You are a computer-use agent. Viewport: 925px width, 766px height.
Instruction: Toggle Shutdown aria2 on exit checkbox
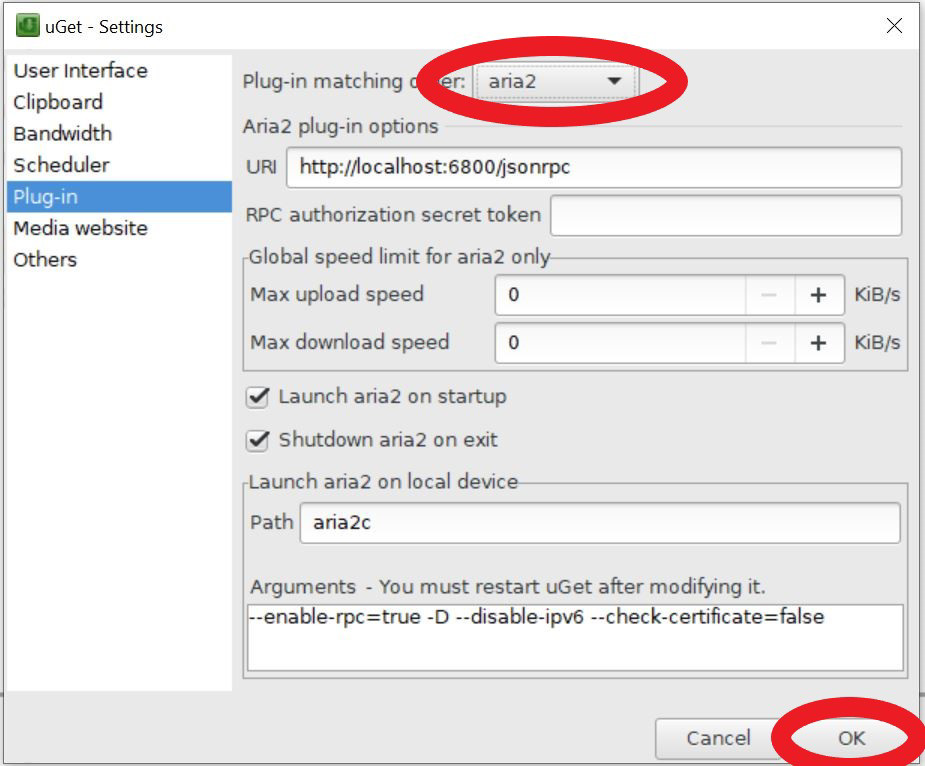coord(258,440)
